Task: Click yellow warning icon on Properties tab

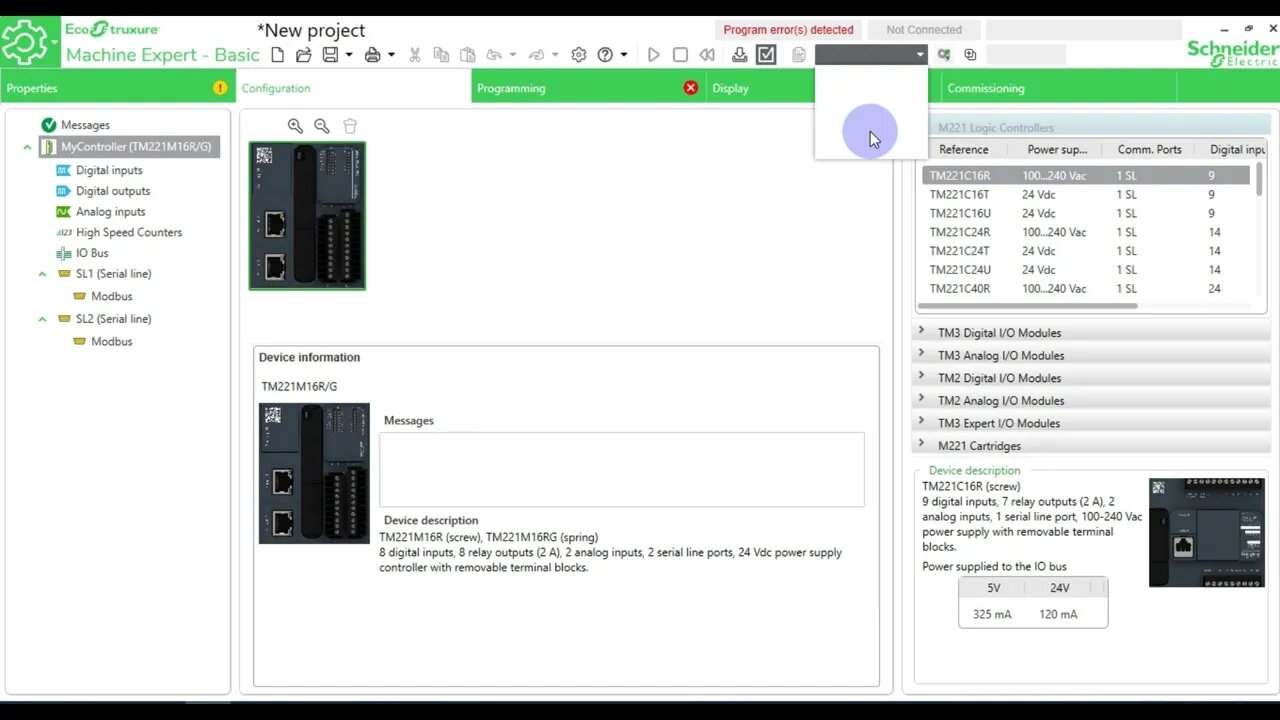Action: [220, 88]
